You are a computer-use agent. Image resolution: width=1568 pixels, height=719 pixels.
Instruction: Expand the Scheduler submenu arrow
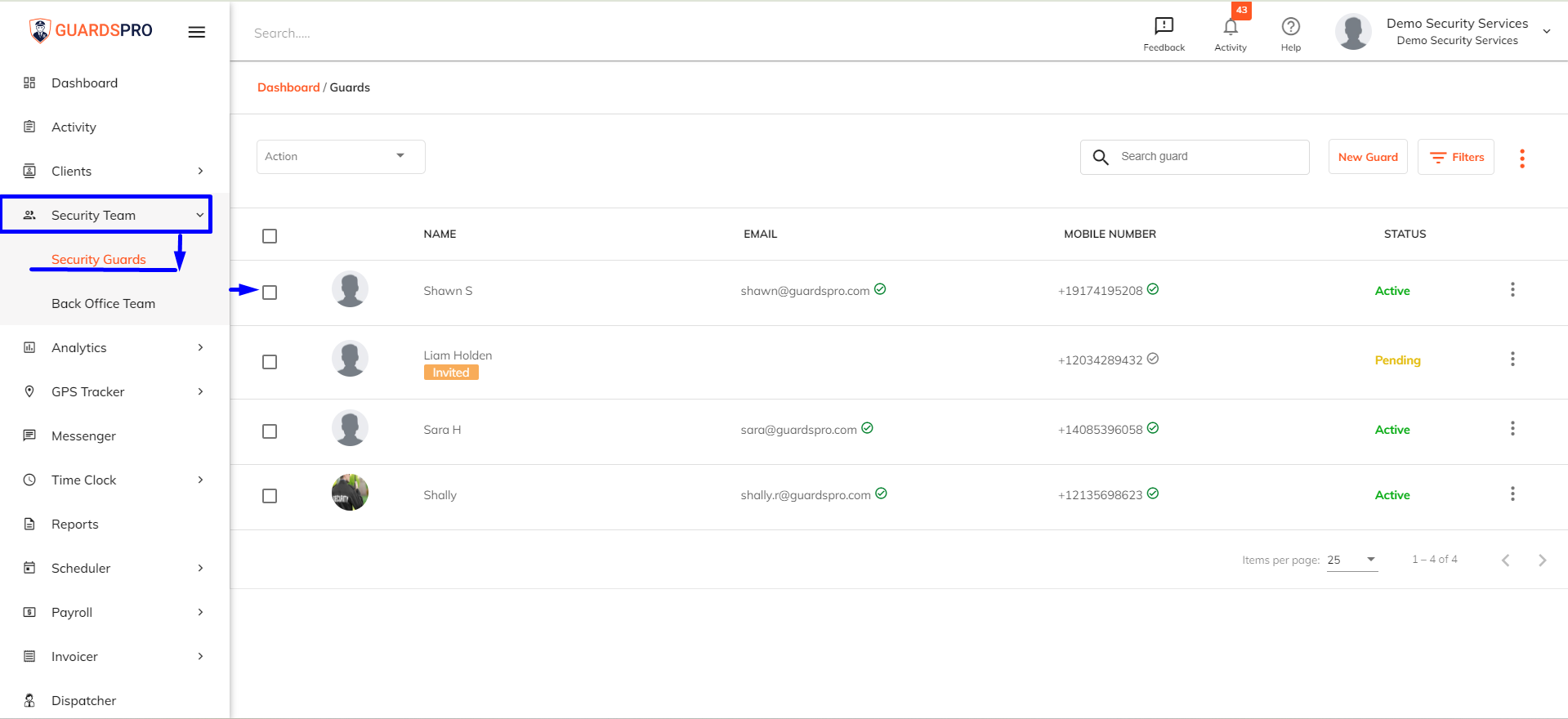[200, 568]
